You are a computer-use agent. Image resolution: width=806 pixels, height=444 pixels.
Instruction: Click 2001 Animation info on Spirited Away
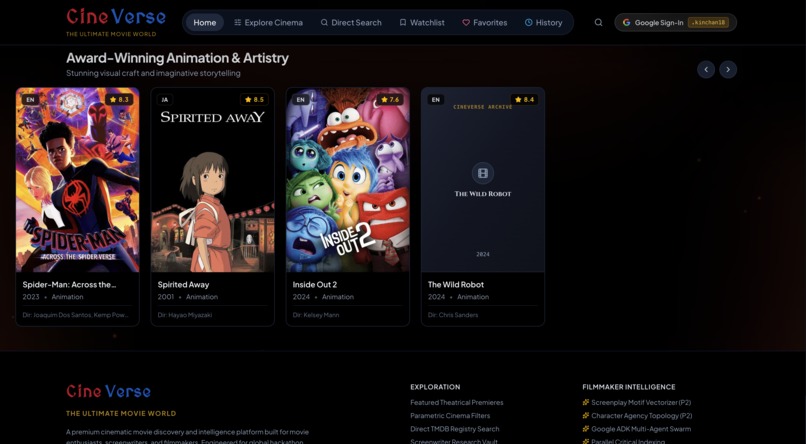point(188,297)
